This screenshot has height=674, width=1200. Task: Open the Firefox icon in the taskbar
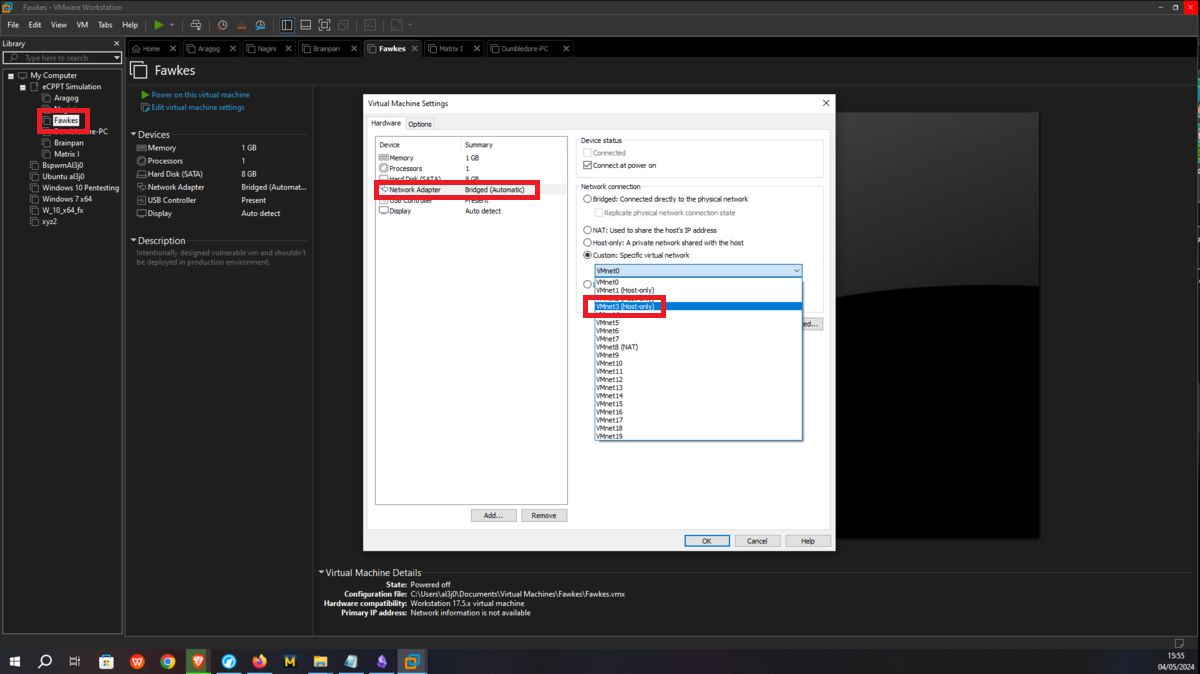[x=260, y=661]
